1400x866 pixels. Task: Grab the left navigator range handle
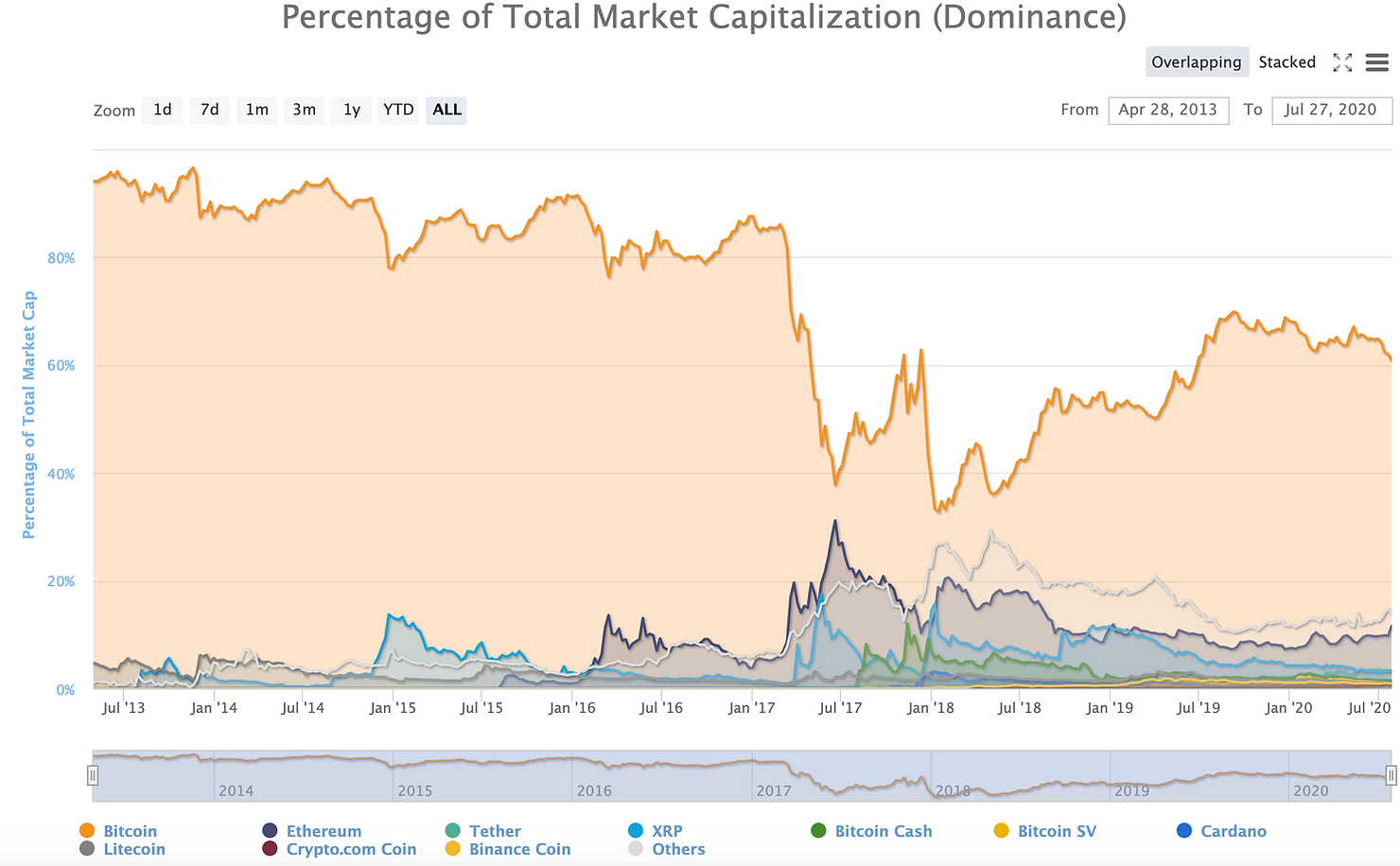93,776
